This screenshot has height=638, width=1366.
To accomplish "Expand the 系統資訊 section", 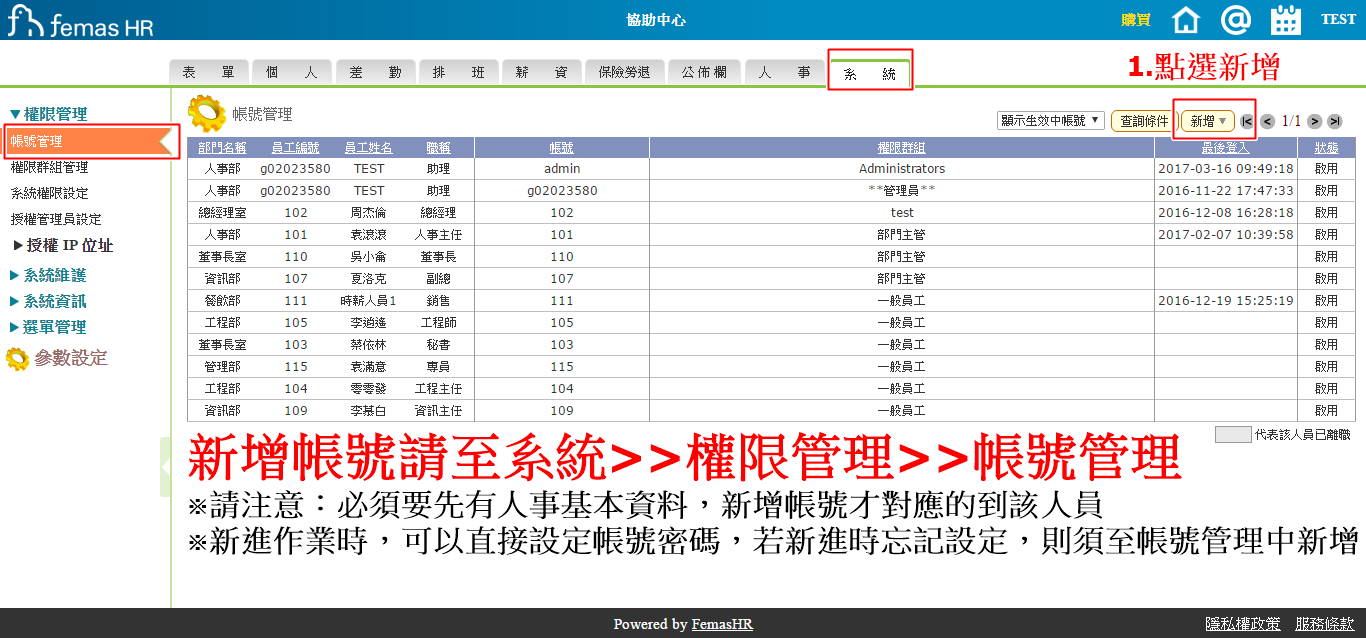I will tap(48, 301).
